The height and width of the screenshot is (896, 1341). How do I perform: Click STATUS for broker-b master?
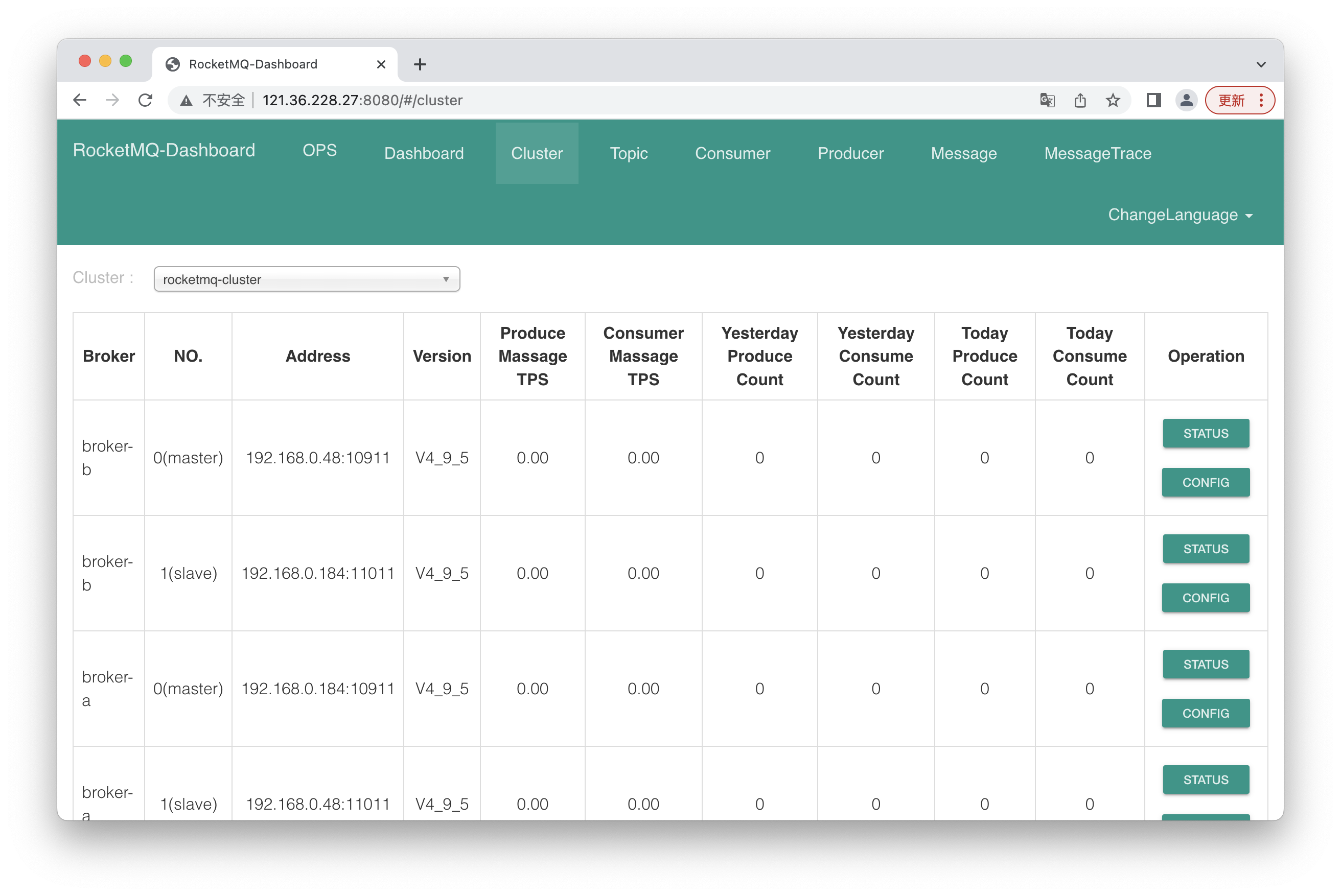coord(1206,433)
